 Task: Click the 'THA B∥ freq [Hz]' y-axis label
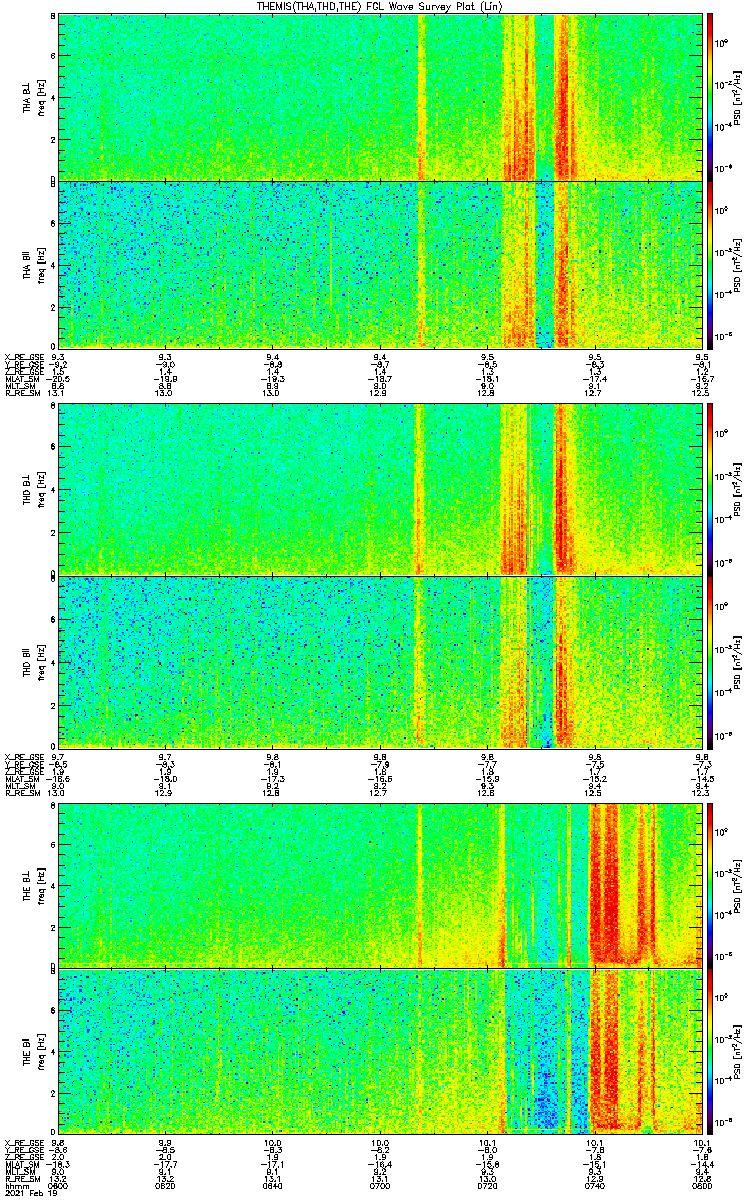(32, 264)
